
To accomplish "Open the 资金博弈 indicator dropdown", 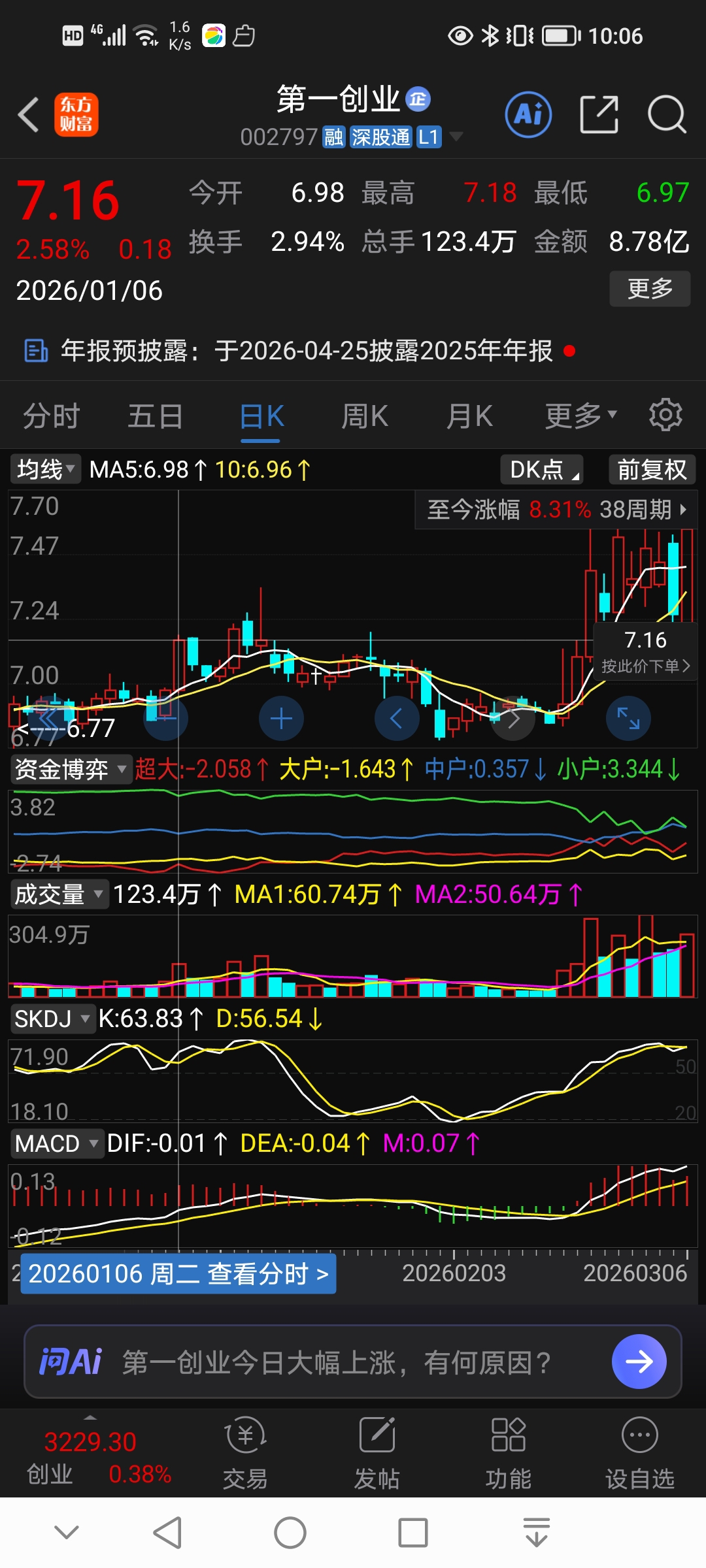I will pyautogui.click(x=70, y=769).
